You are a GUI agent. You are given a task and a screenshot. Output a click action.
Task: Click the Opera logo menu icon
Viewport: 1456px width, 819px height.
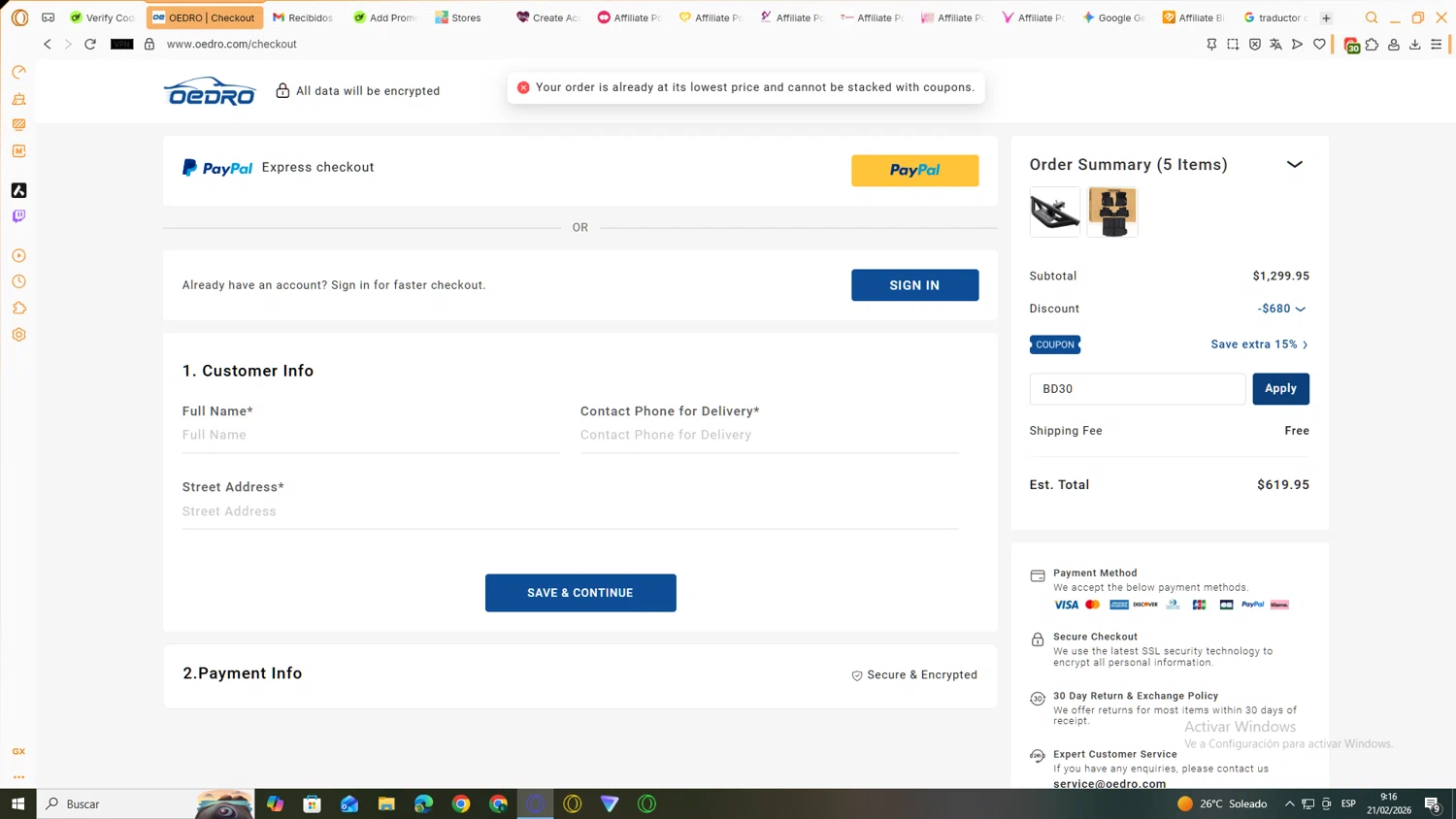19,17
